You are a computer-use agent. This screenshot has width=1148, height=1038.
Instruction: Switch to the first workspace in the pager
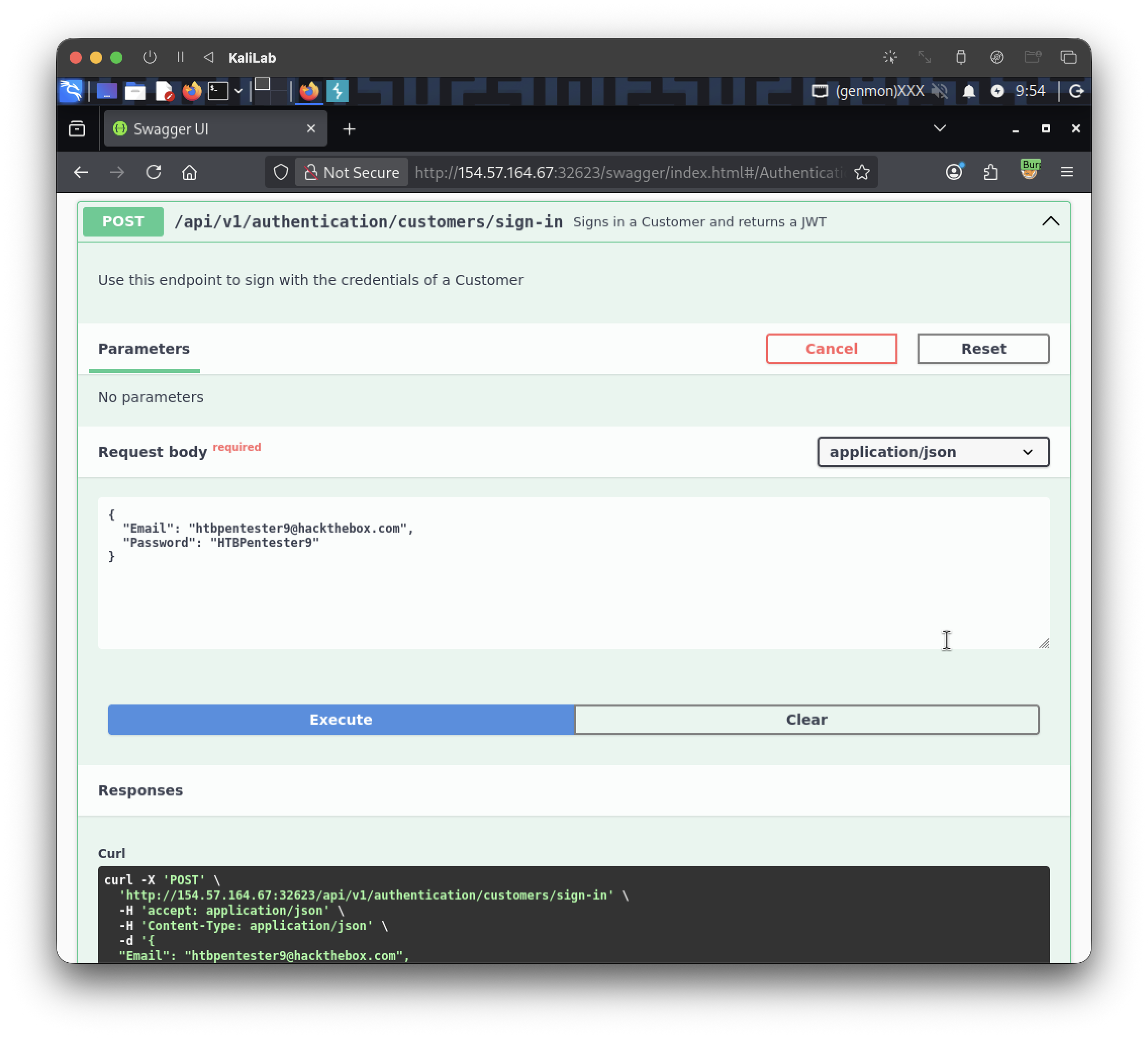click(262, 84)
